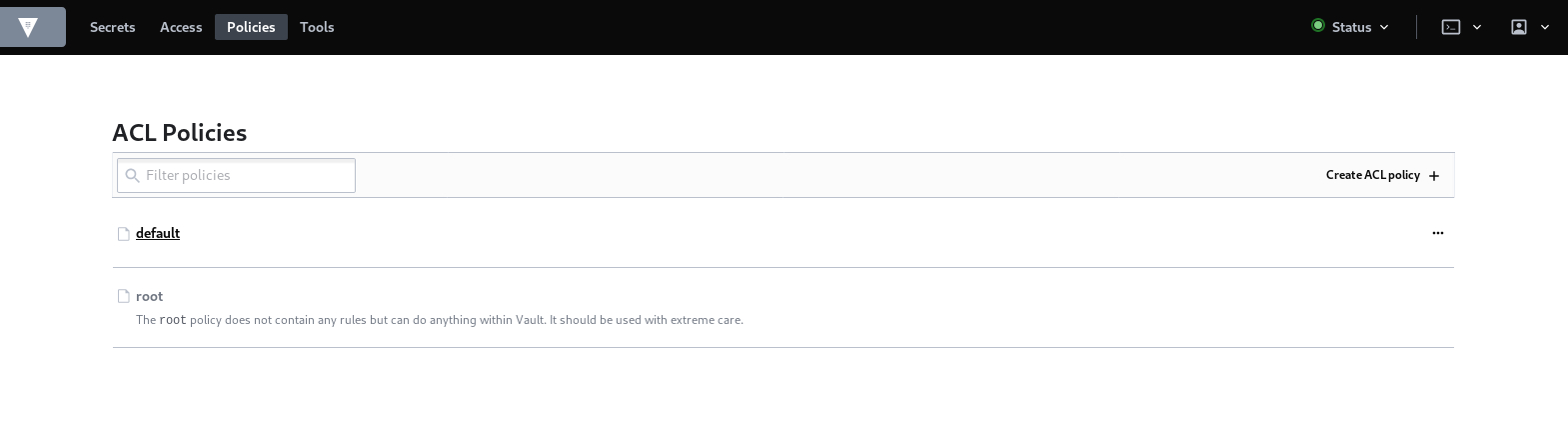Focus the Filter policies input field
Image resolution: width=1568 pixels, height=441 pixels.
coord(247,175)
